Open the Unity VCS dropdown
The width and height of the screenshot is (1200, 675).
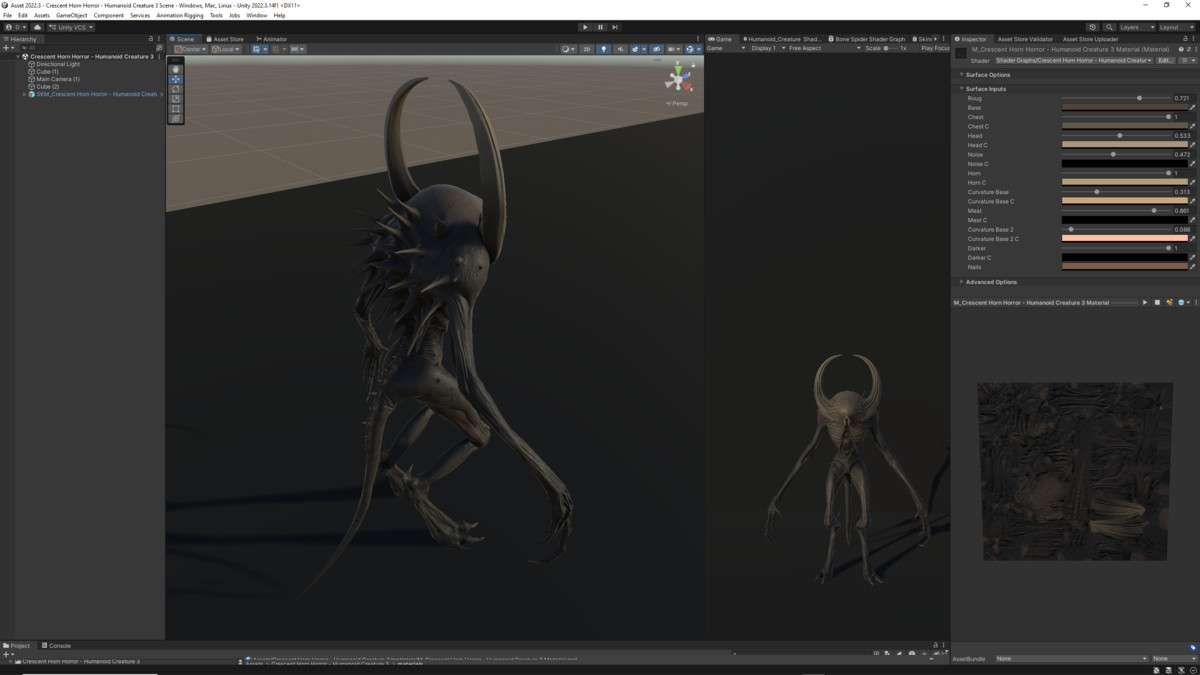click(x=72, y=27)
